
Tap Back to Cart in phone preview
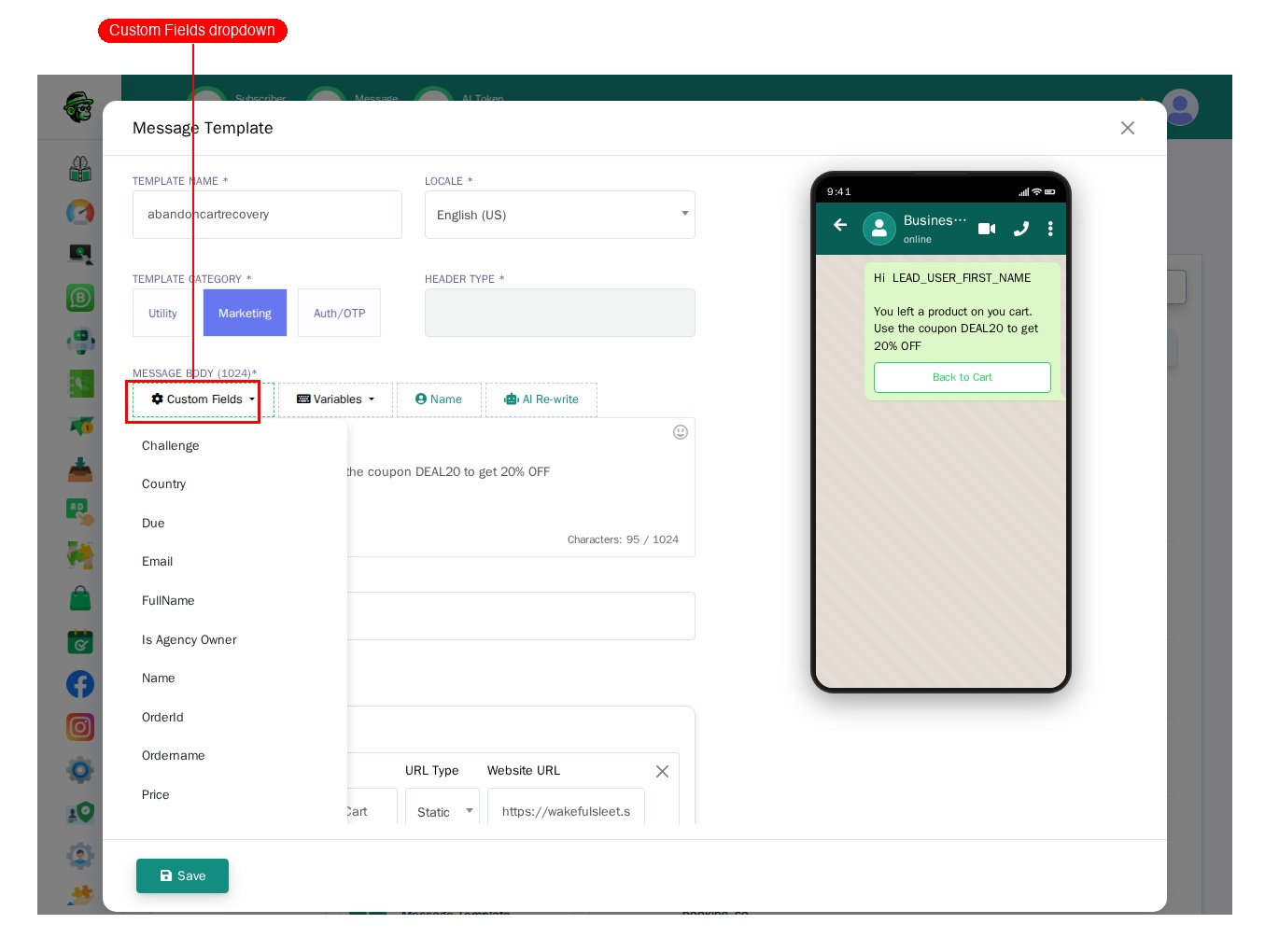[x=963, y=377]
